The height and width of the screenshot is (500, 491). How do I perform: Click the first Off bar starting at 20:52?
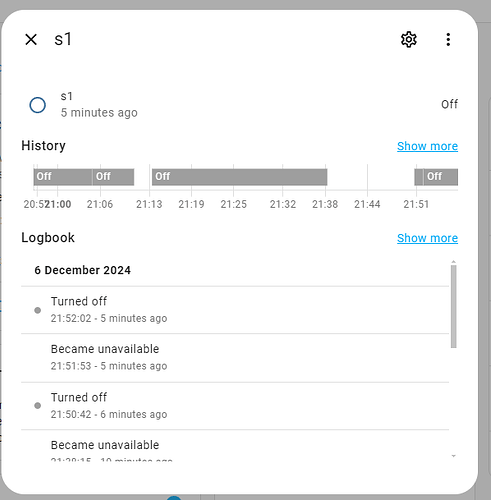point(63,177)
